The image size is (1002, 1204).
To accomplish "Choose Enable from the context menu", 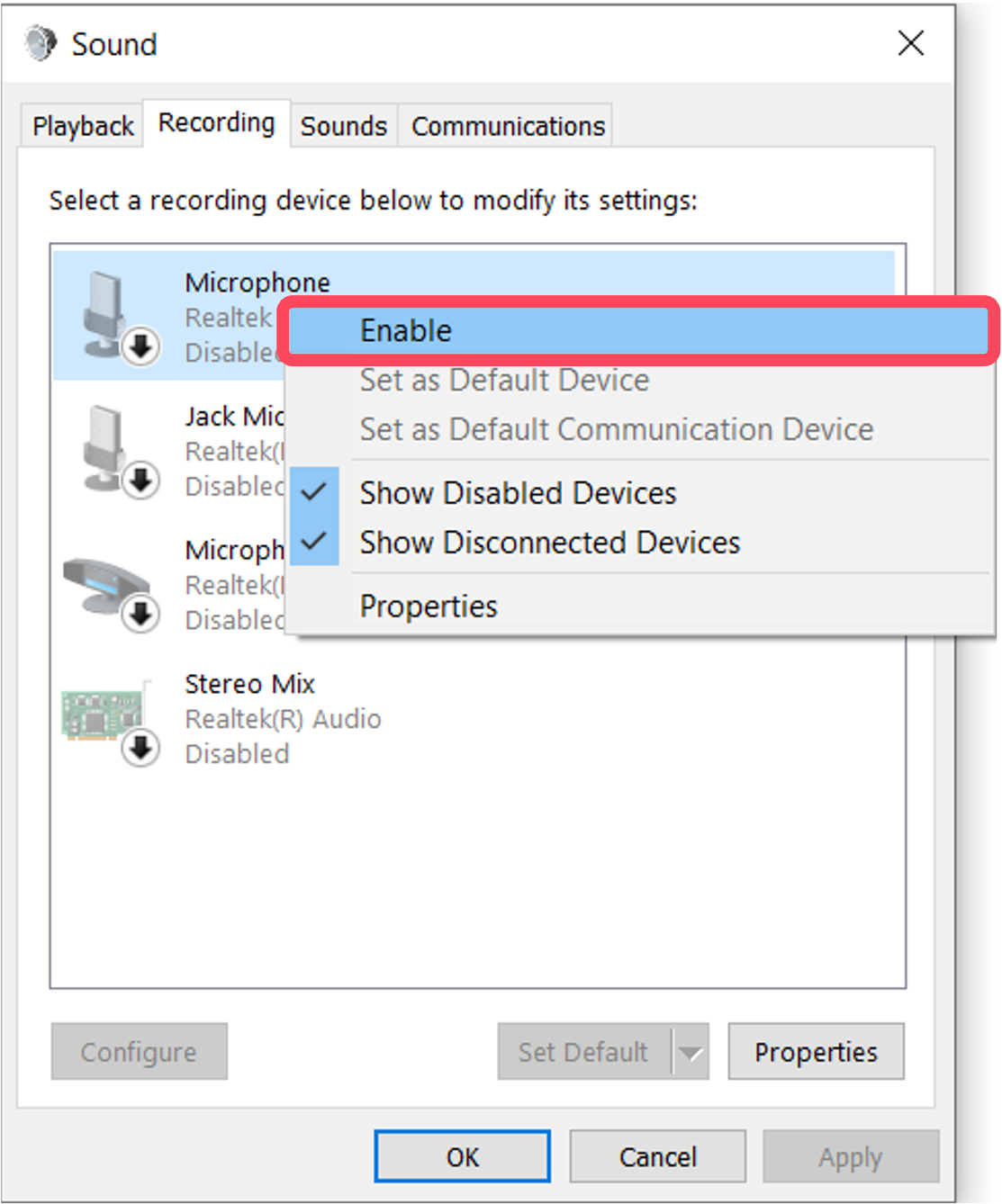I will (639, 330).
